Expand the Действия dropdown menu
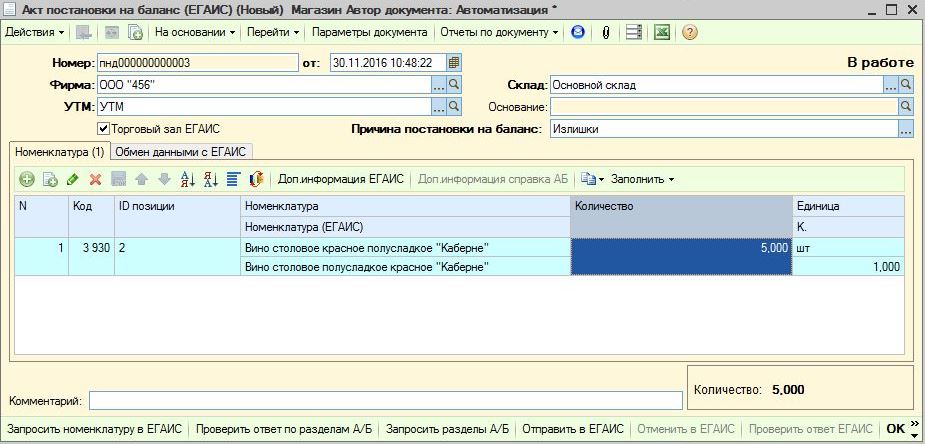The height and width of the screenshot is (444, 925). (34, 32)
